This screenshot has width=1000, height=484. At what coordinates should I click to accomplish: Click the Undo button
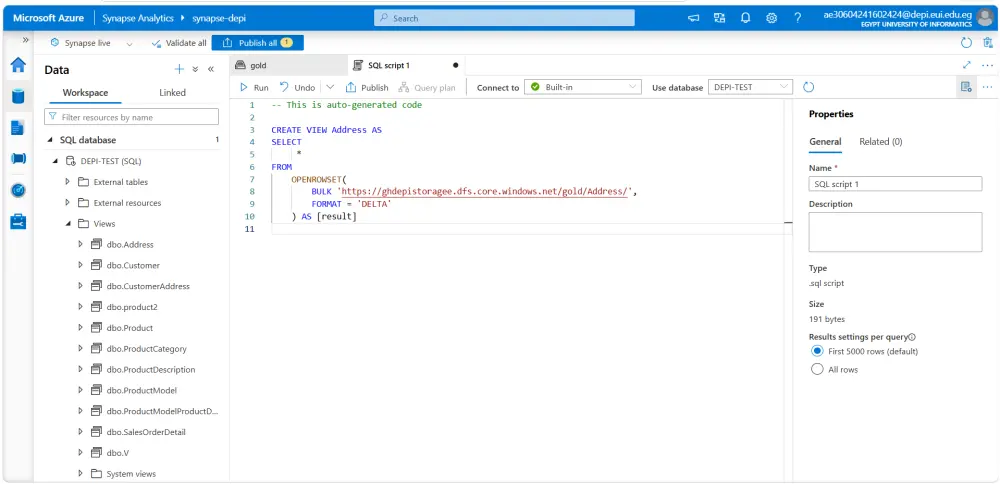pyautogui.click(x=298, y=87)
